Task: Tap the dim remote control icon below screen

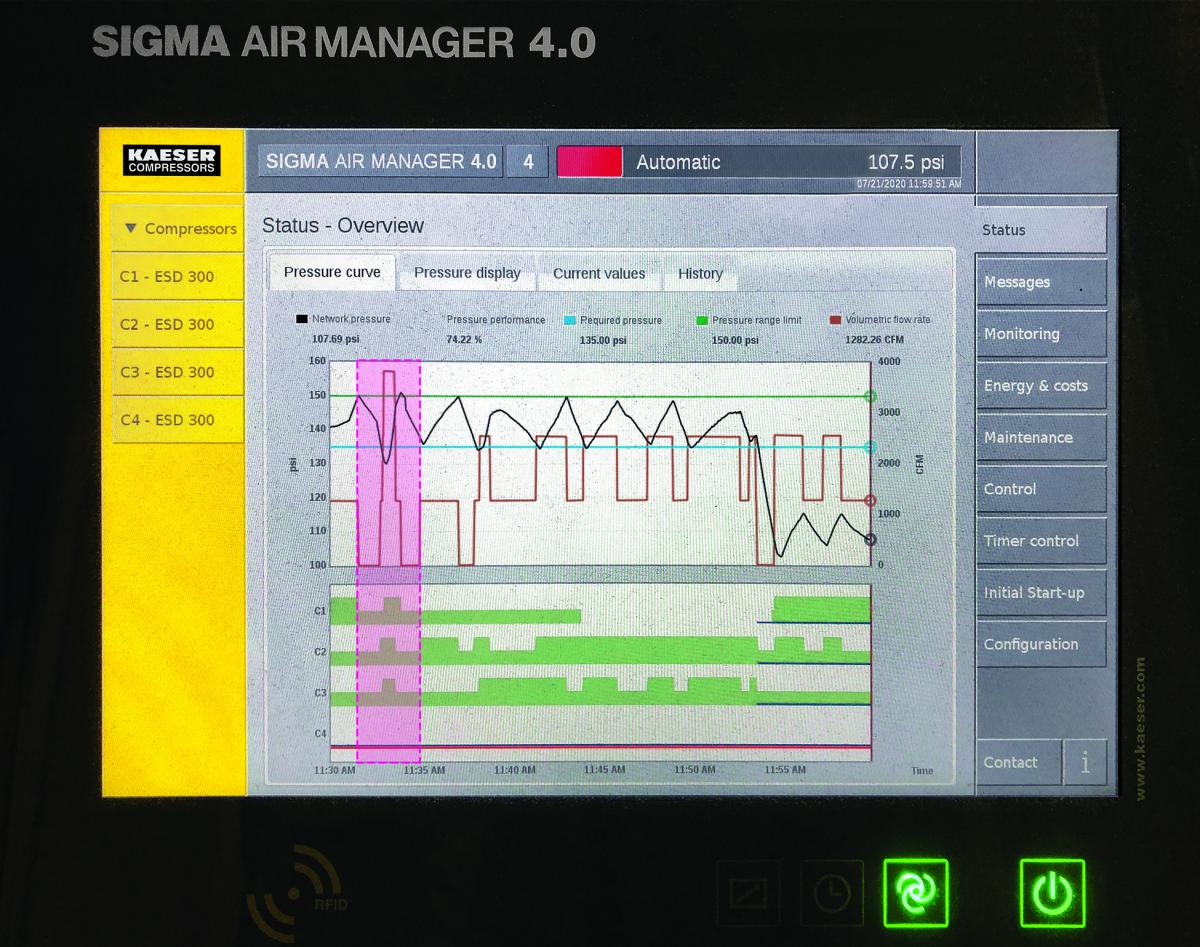Action: tap(749, 893)
